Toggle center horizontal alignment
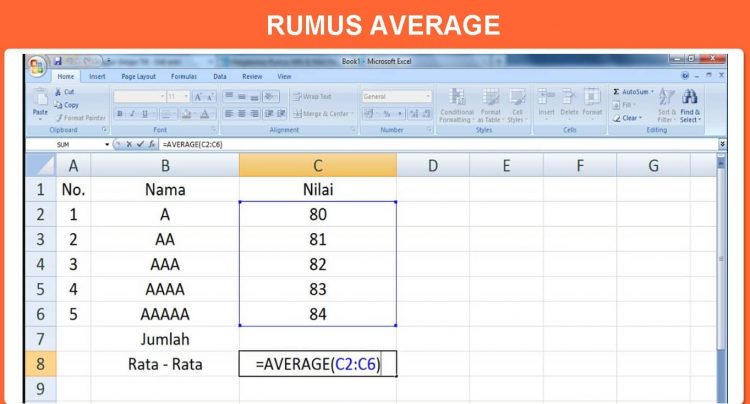The height and width of the screenshot is (404, 750). 242,114
